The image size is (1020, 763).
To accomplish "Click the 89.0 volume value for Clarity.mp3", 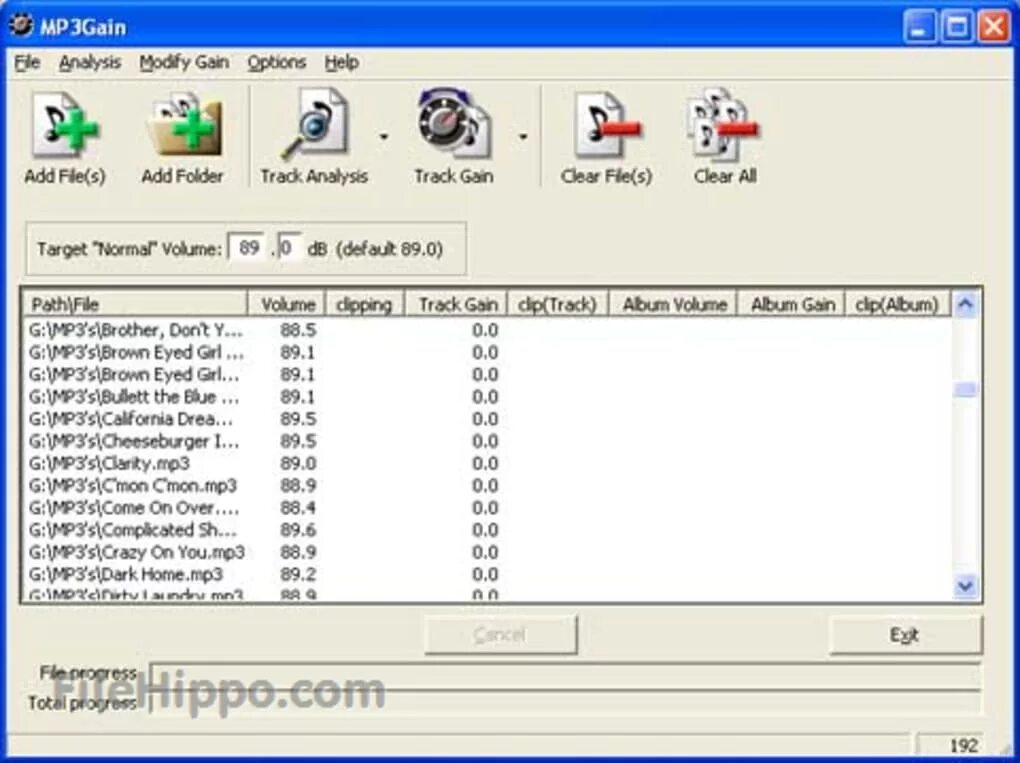I will [x=298, y=463].
